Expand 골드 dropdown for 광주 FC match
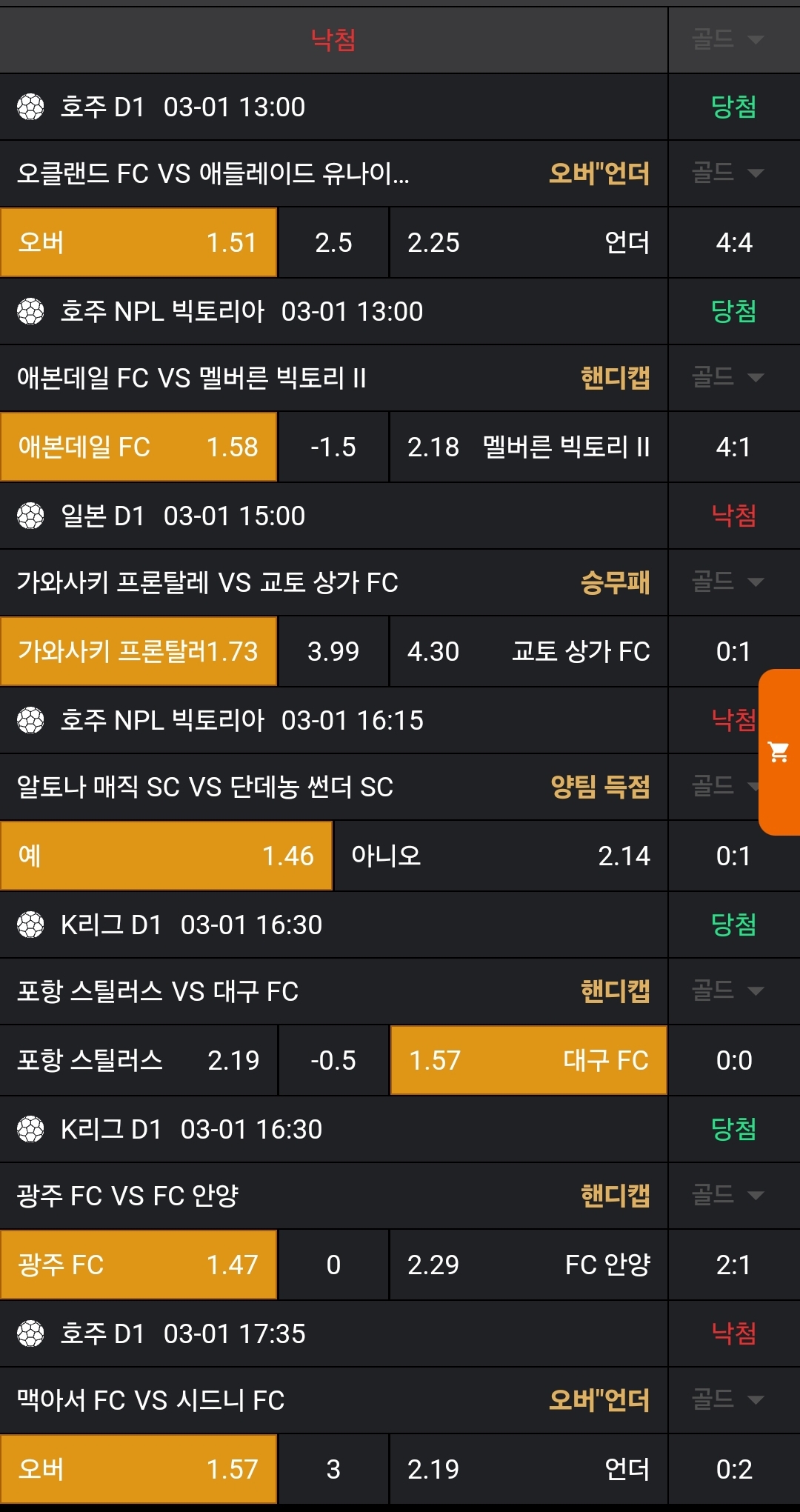This screenshot has width=800, height=1512. tap(727, 1195)
